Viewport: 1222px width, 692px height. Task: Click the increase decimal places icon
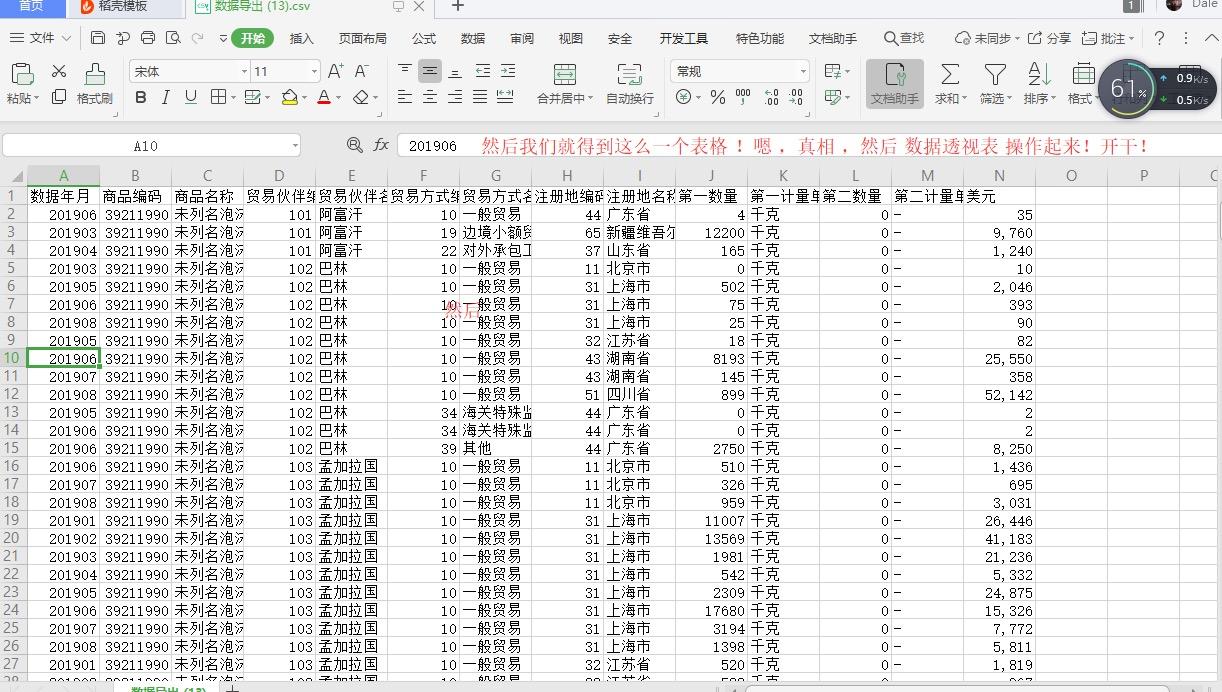tap(771, 97)
